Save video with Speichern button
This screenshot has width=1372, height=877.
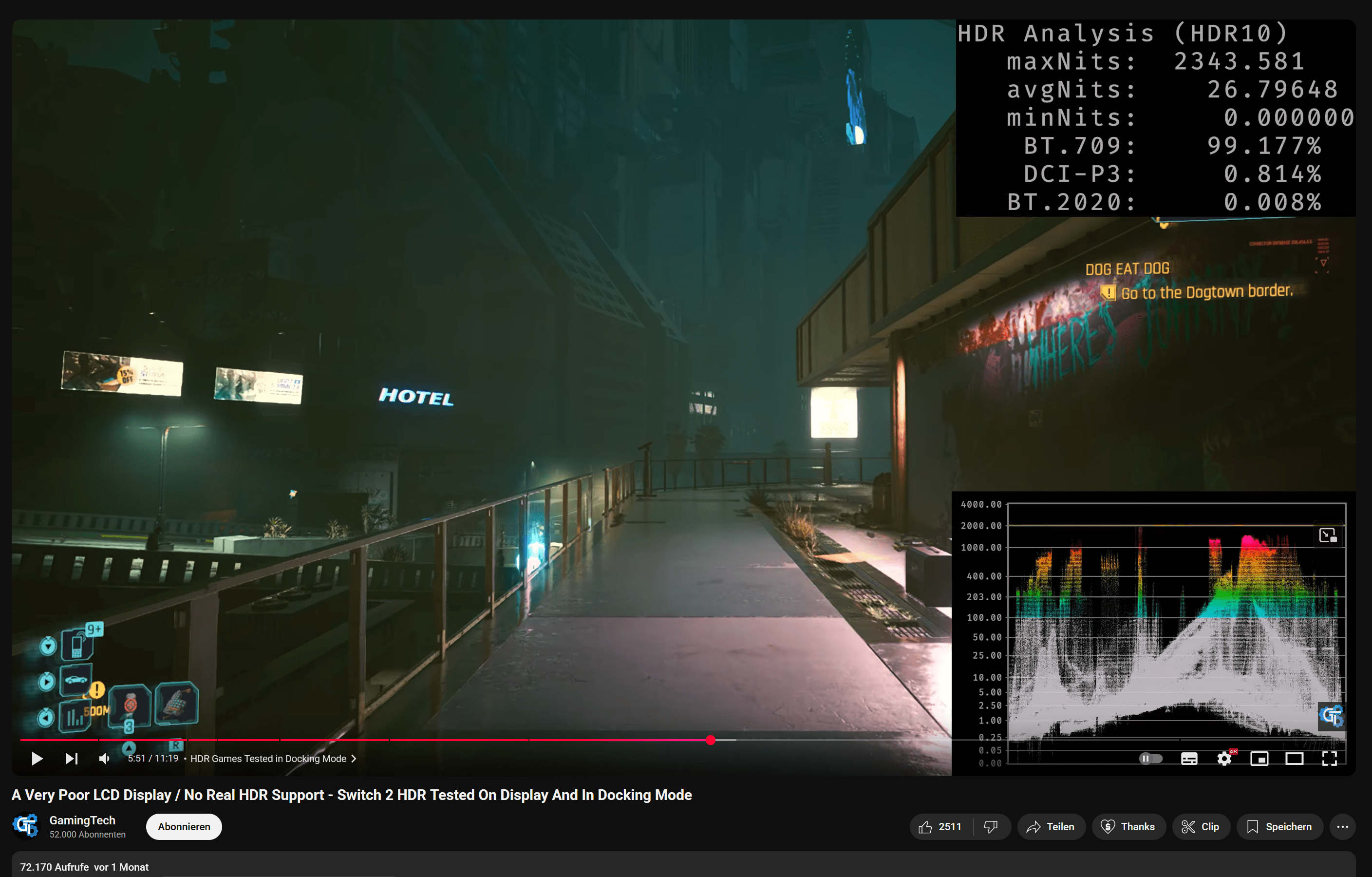pyautogui.click(x=1279, y=827)
